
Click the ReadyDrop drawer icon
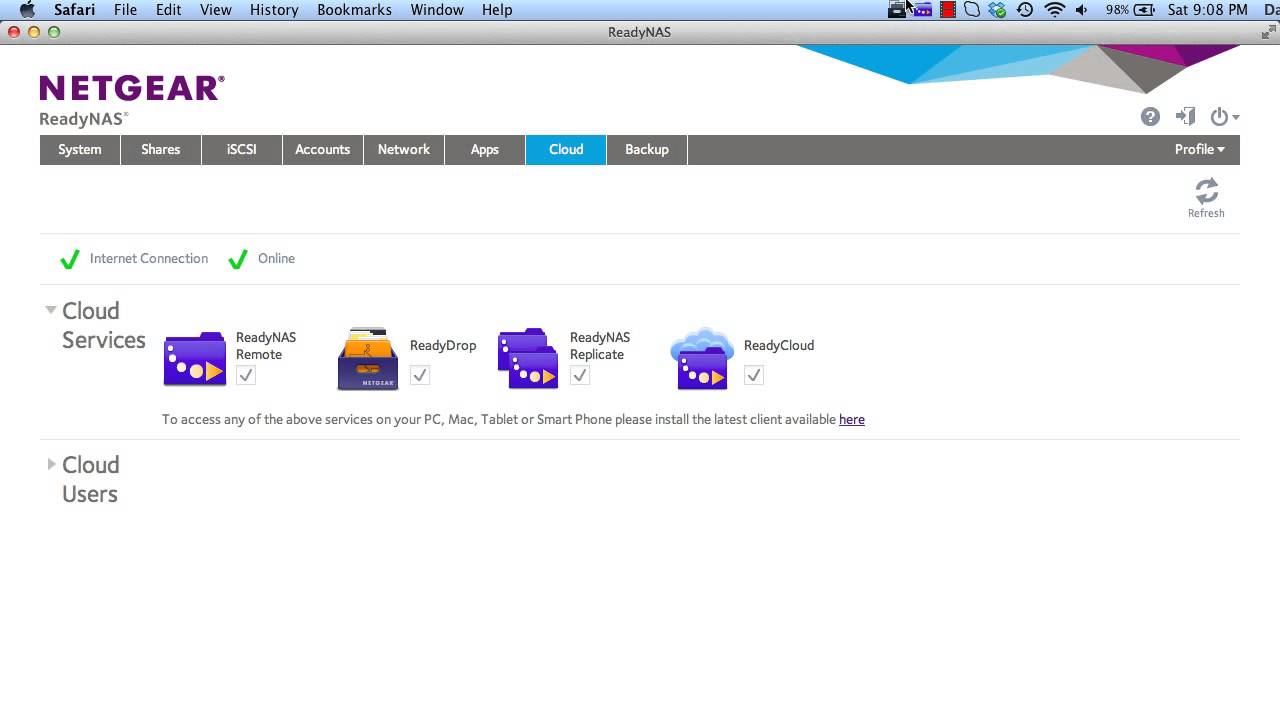367,358
